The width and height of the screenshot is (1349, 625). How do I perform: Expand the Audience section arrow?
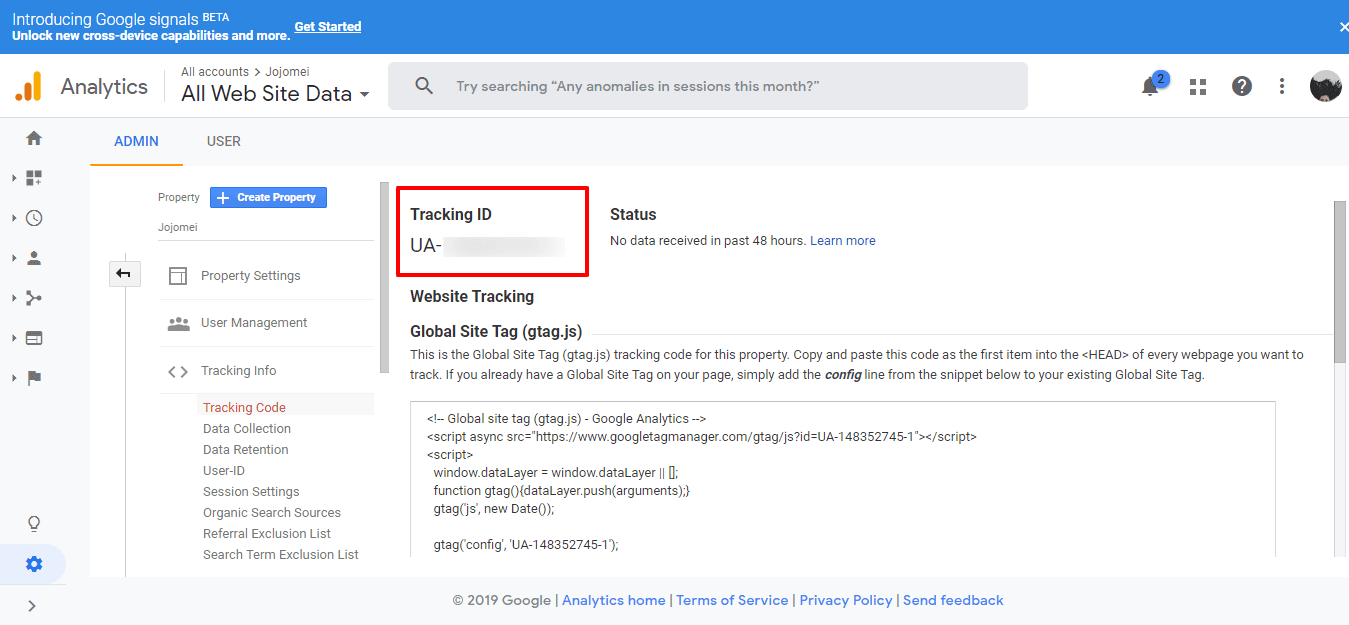[14, 258]
